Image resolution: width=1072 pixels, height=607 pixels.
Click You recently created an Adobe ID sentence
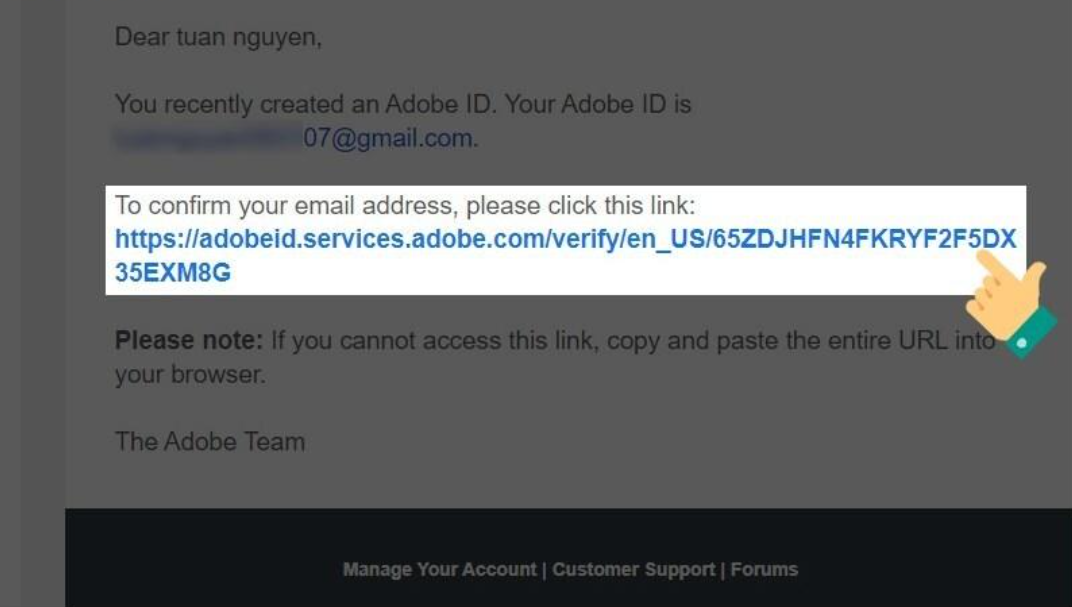coord(403,104)
